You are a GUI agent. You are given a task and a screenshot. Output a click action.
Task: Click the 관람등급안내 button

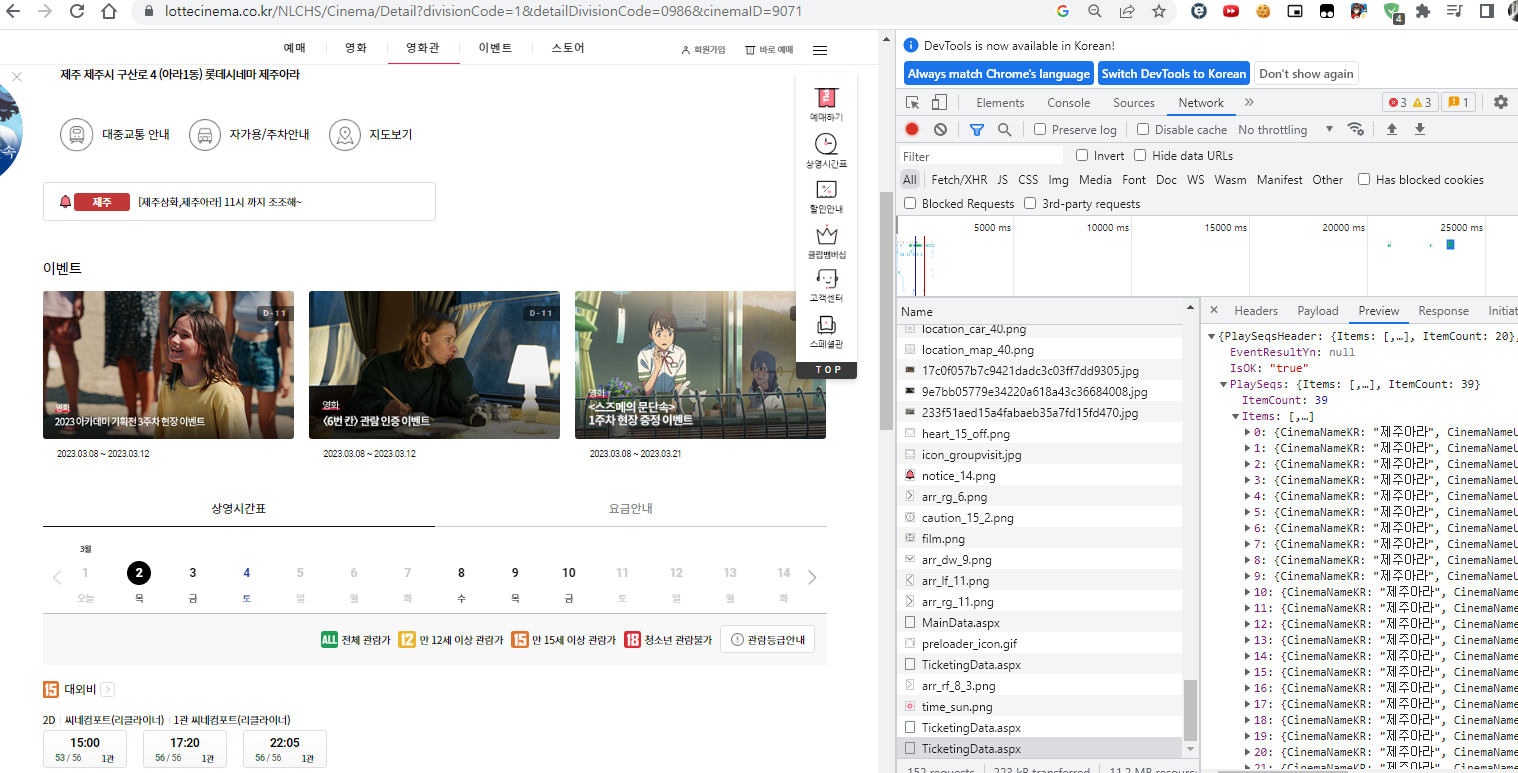(767, 640)
